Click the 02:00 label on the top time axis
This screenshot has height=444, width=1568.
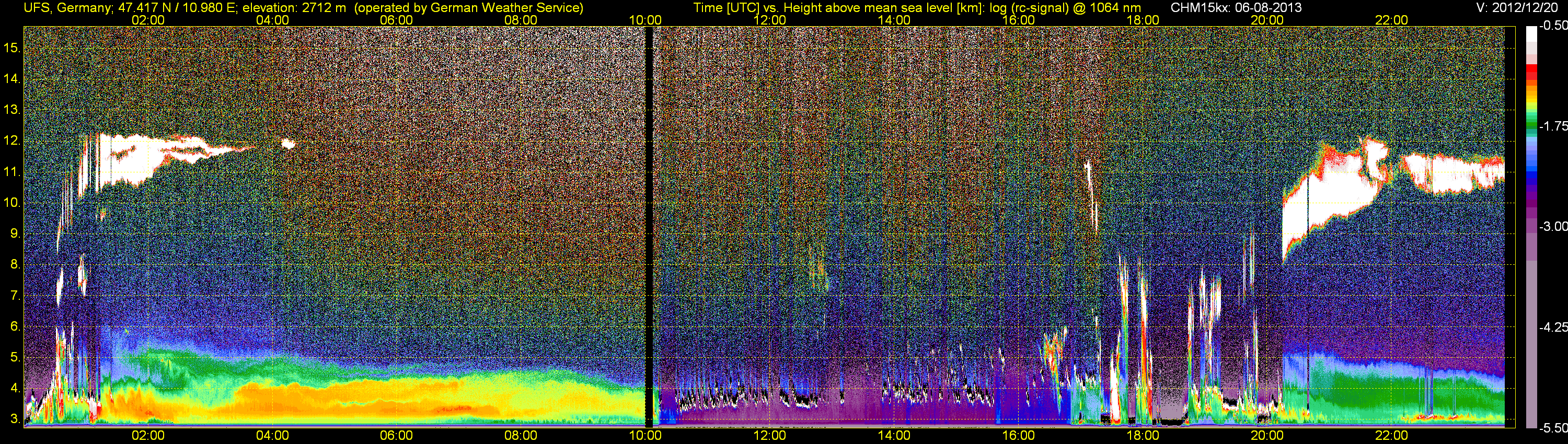point(148,20)
